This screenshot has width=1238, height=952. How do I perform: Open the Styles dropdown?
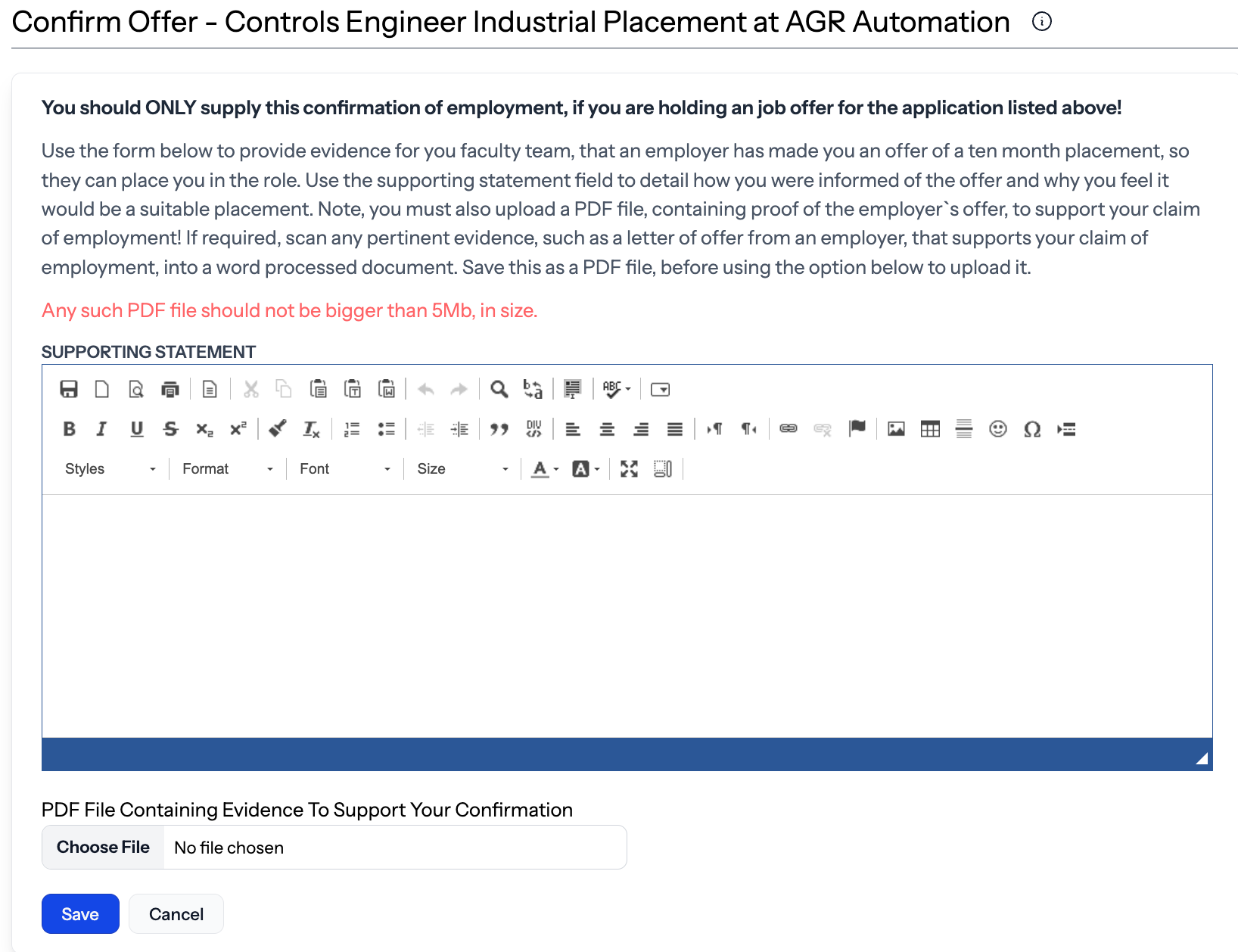(110, 469)
